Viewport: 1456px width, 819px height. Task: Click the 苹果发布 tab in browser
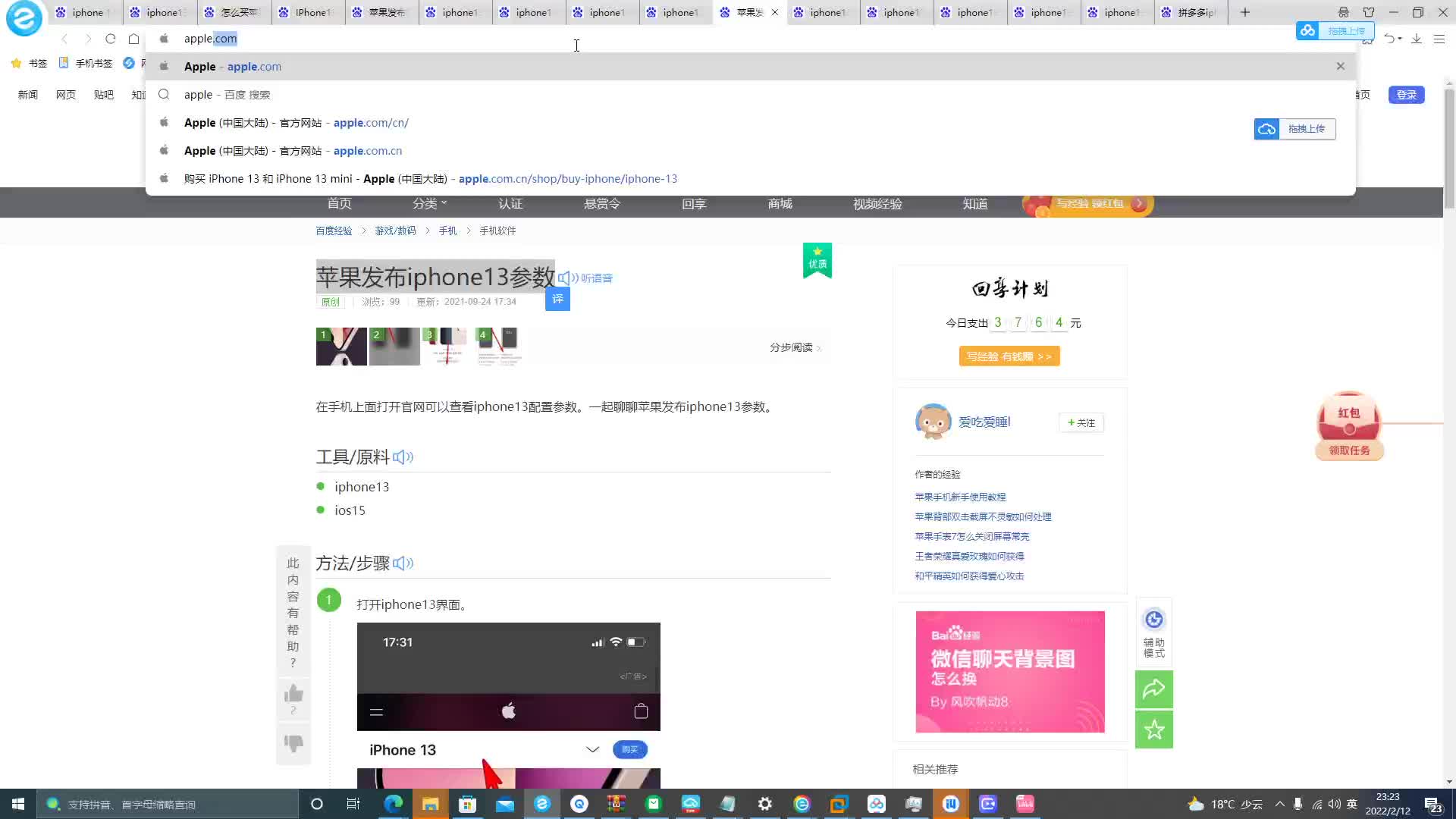pyautogui.click(x=385, y=12)
